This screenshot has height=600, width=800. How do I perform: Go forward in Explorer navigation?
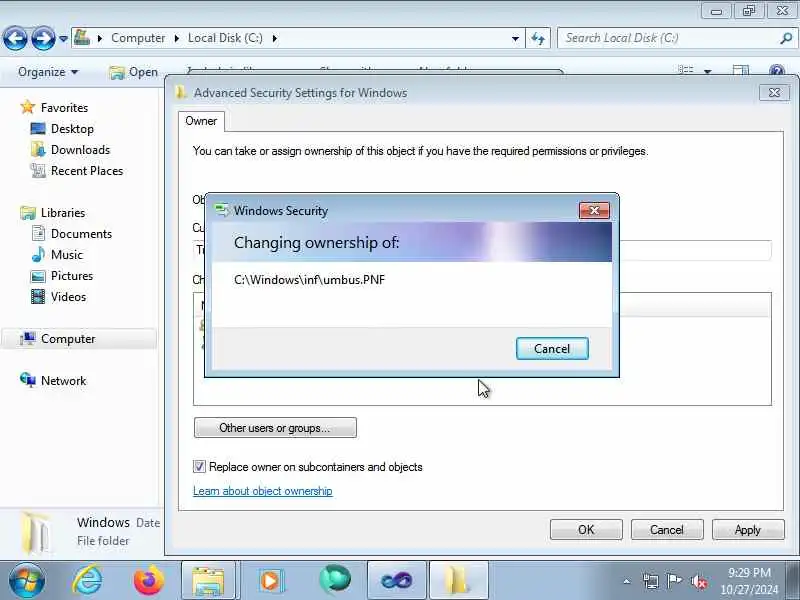coord(43,38)
